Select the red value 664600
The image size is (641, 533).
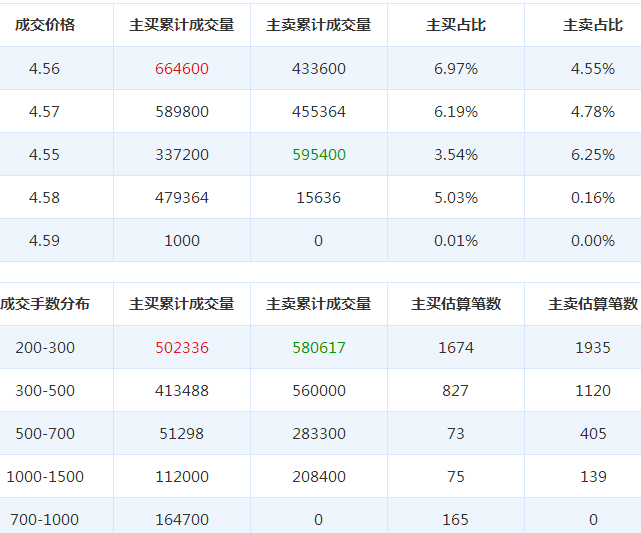click(182, 68)
